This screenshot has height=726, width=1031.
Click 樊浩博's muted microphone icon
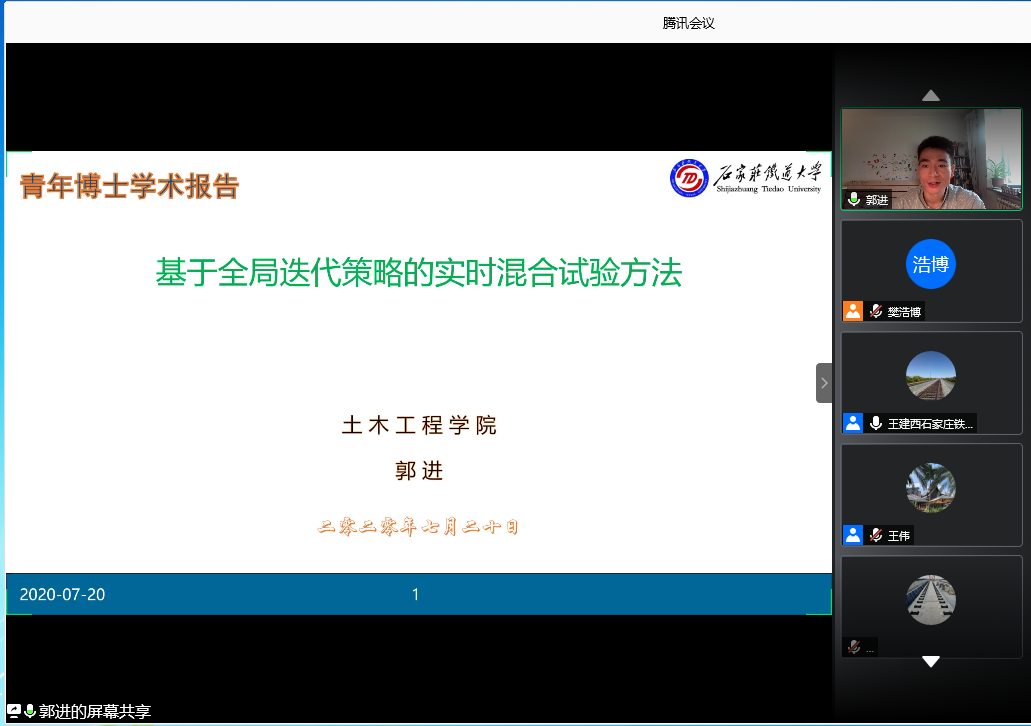coord(875,311)
